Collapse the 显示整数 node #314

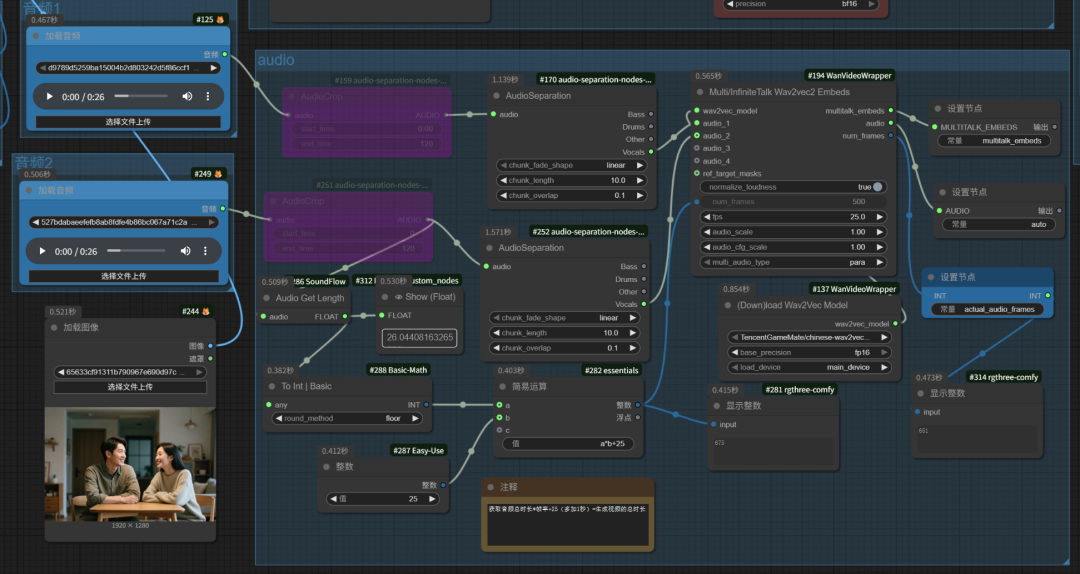tap(921, 393)
